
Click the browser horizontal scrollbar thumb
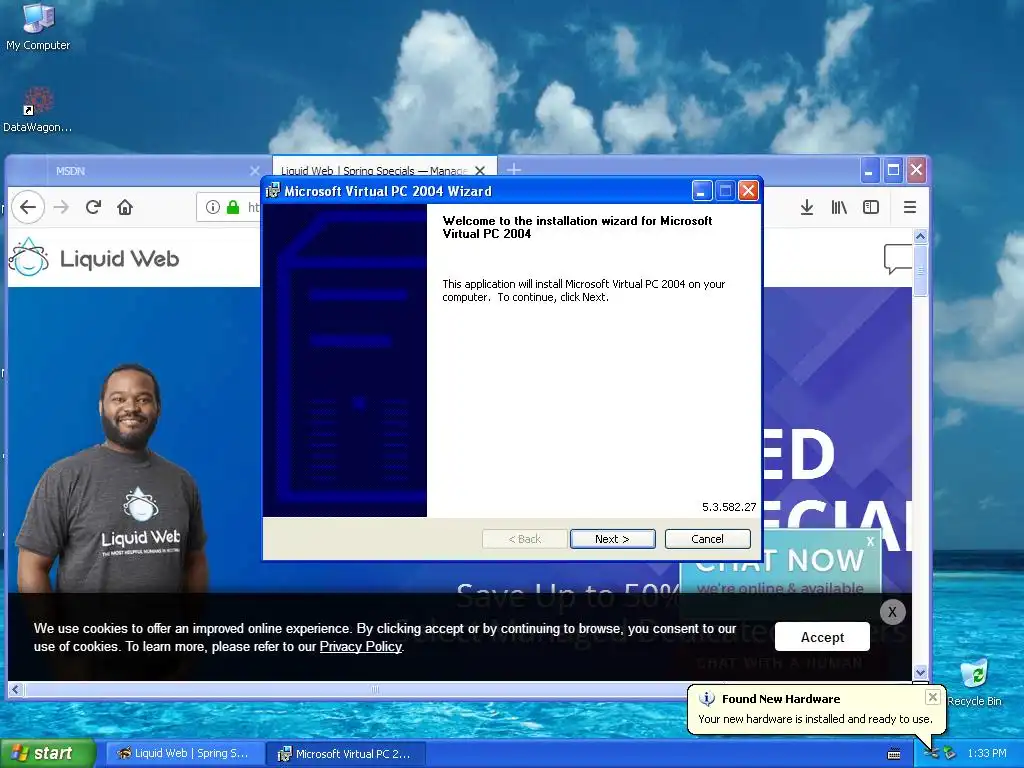click(375, 689)
